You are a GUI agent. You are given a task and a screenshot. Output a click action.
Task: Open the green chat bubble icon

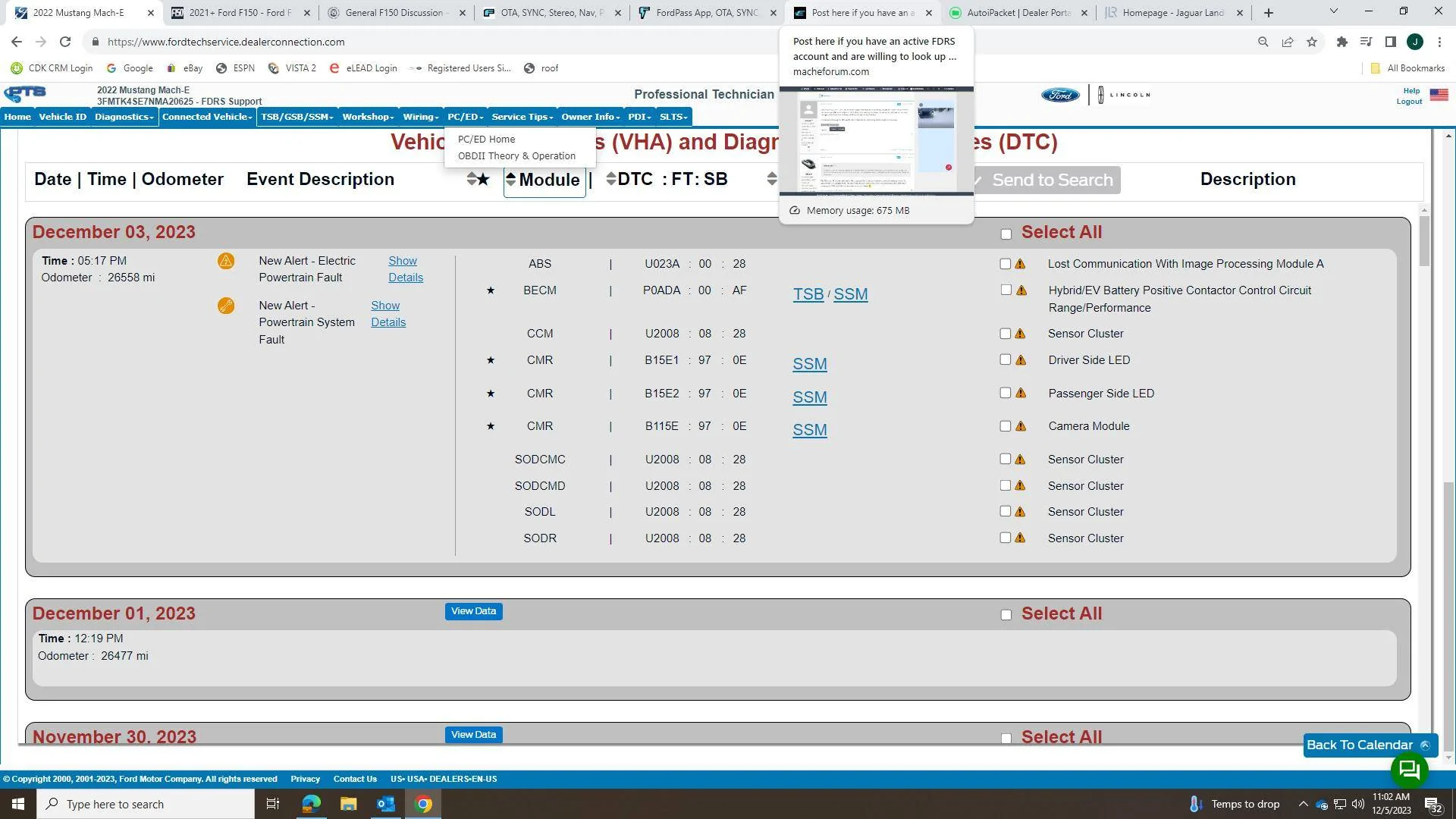pos(1409,770)
